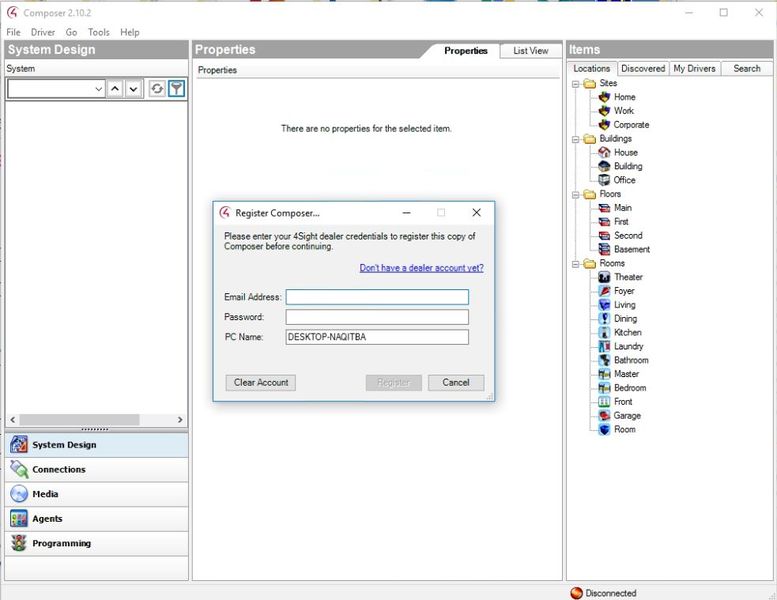
Task: Click the refresh icon in System Design toolbar
Action: (157, 89)
